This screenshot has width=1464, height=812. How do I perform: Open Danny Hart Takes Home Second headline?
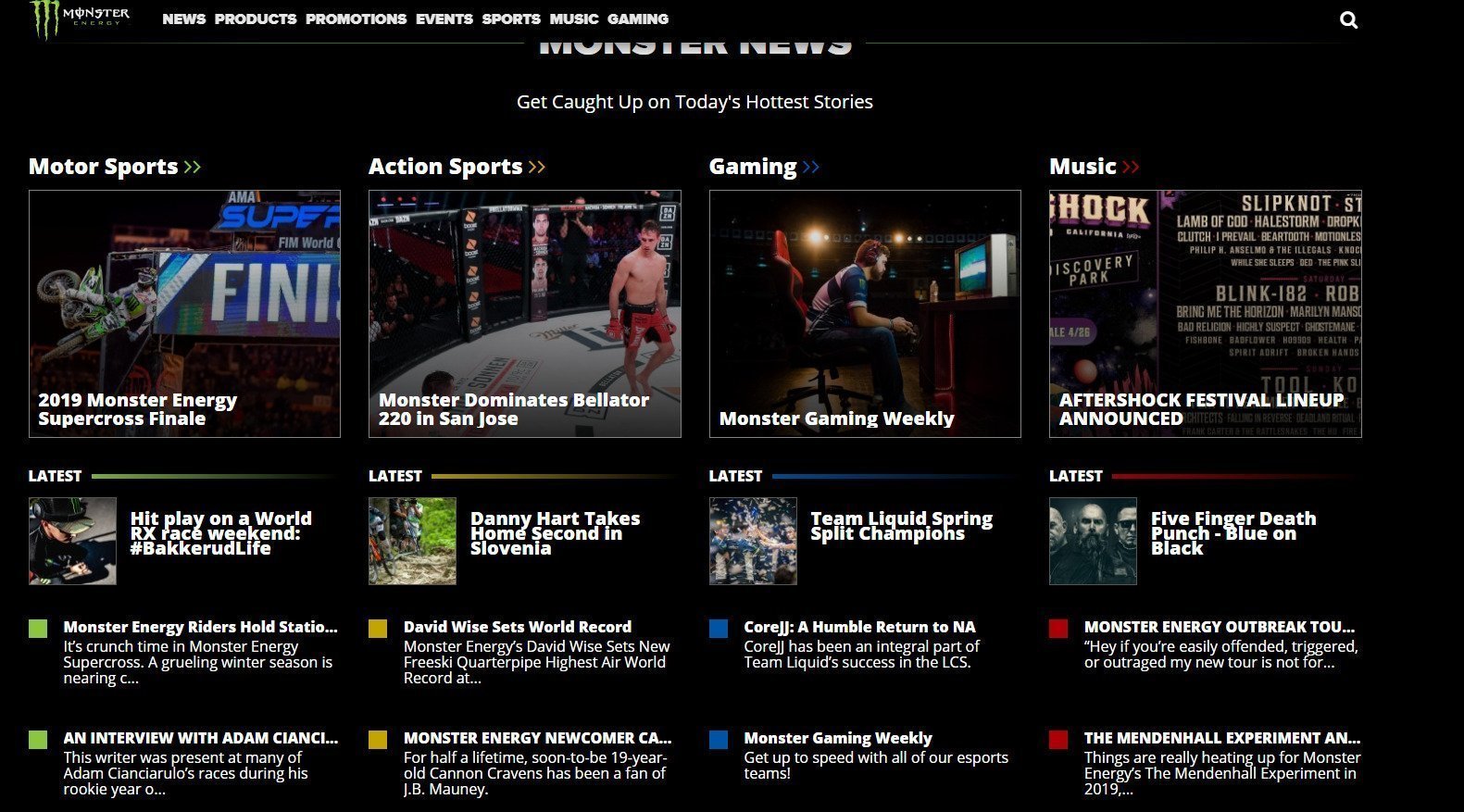tap(556, 533)
